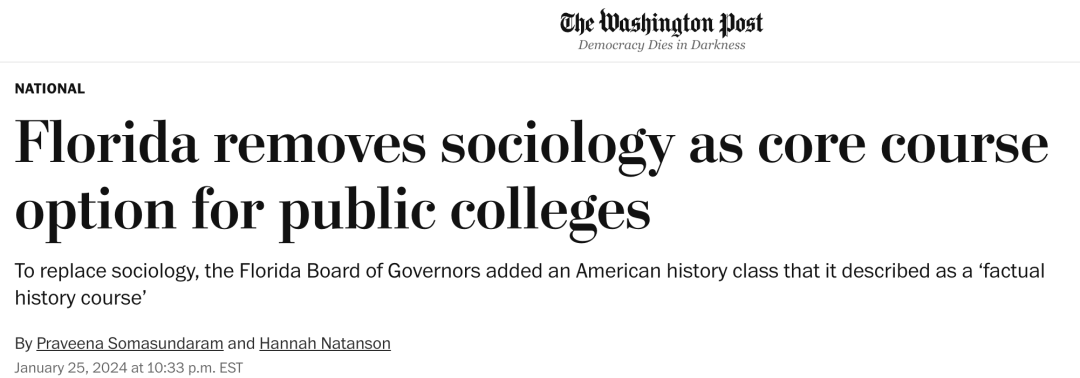The height and width of the screenshot is (378, 1080).
Task: Open the NATIONAL section link
Action: pyautogui.click(x=50, y=88)
